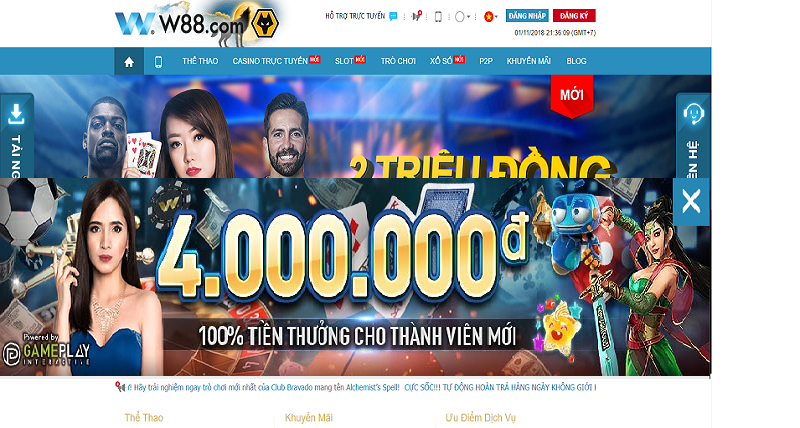This screenshot has width=800, height=428.
Task: Open the KHUYẾN MÃI promotions link
Action: click(x=529, y=61)
